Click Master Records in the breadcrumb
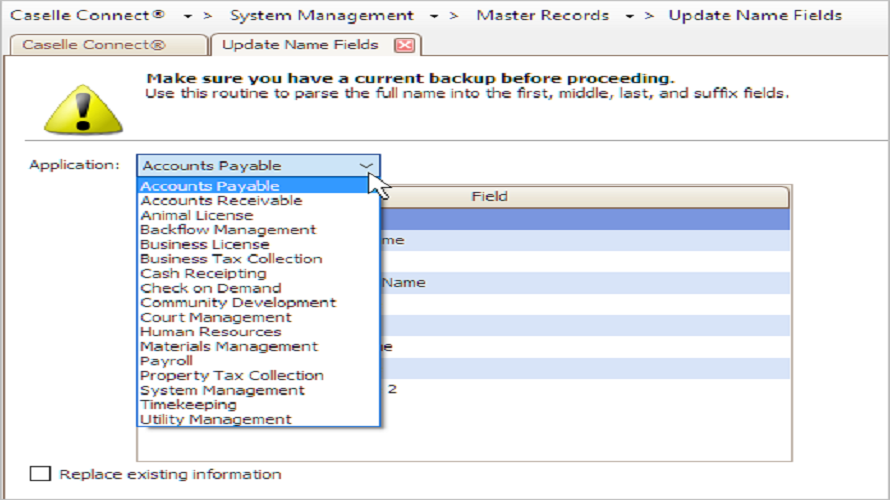Viewport: 890px width, 500px height. [x=542, y=15]
